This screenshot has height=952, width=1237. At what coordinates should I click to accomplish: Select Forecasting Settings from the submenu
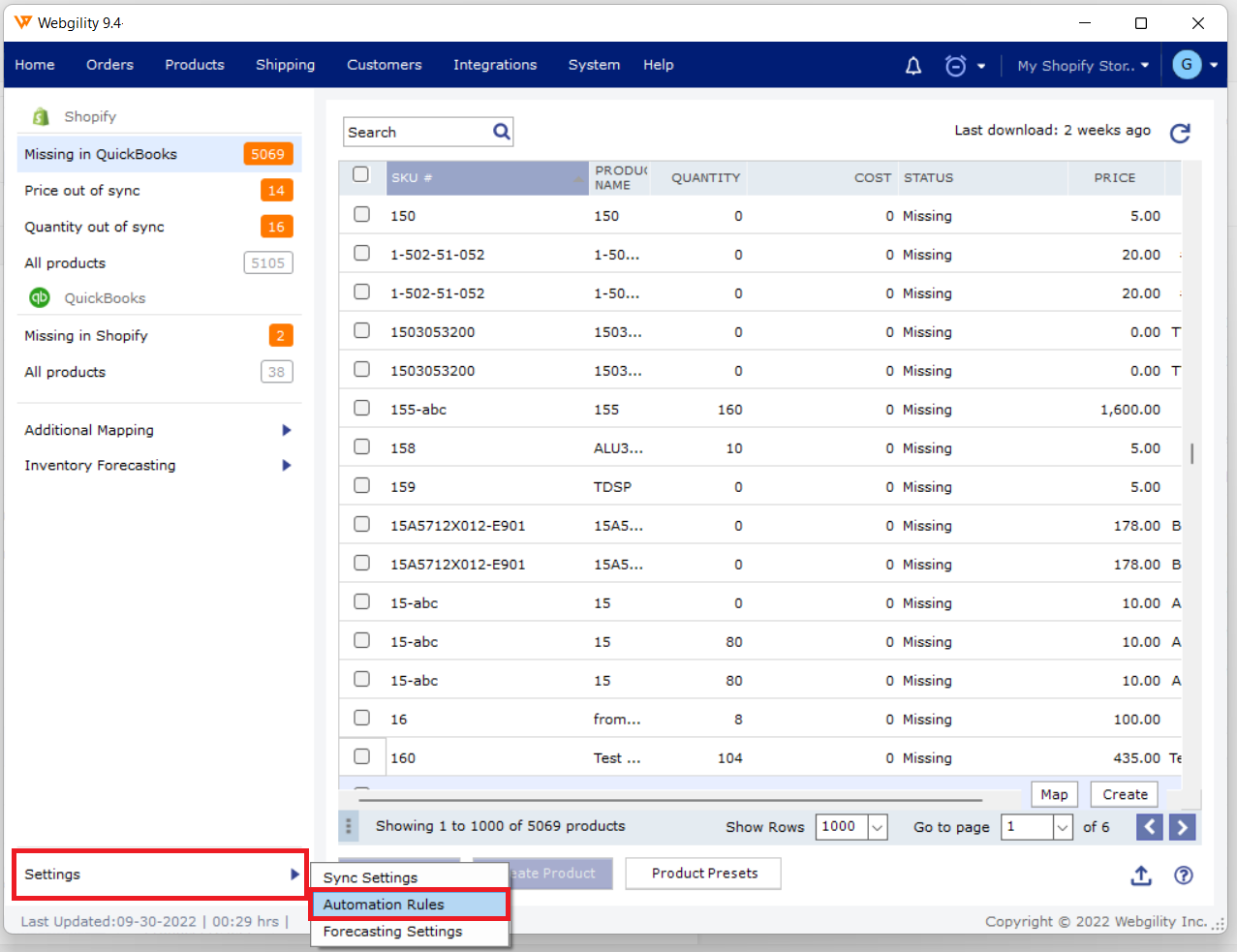pos(409,932)
